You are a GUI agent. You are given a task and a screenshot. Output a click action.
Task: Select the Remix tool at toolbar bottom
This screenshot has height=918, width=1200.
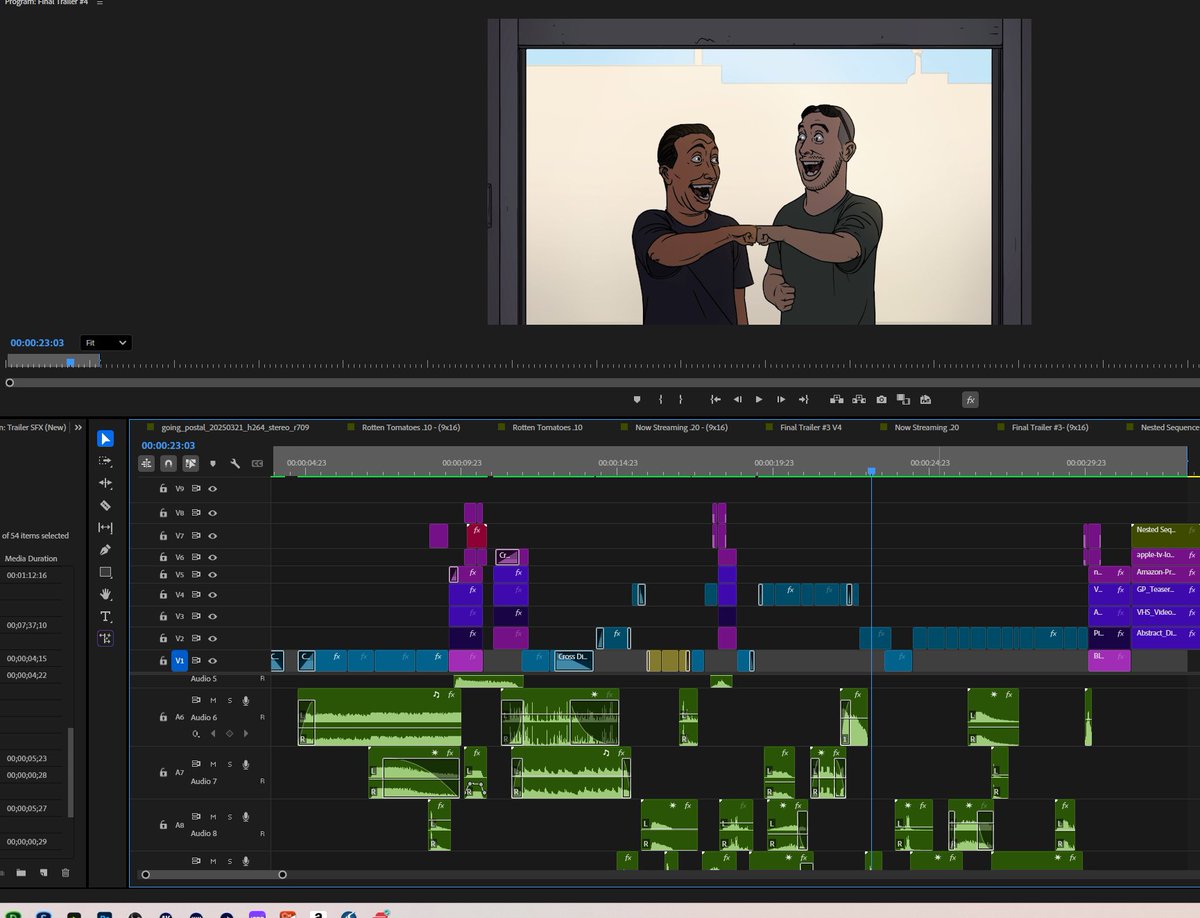tap(105, 638)
